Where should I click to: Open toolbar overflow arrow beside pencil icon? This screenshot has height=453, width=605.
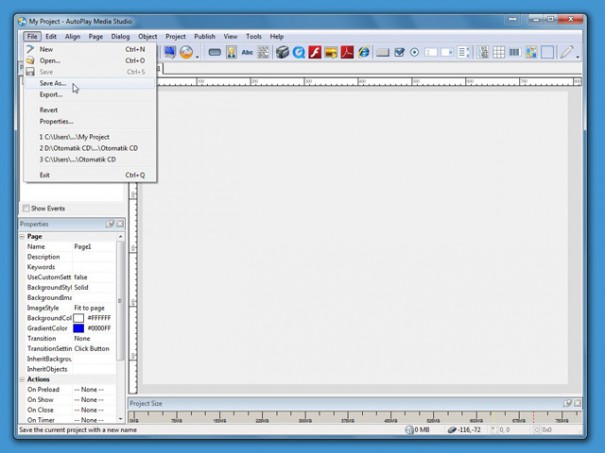[x=578, y=57]
